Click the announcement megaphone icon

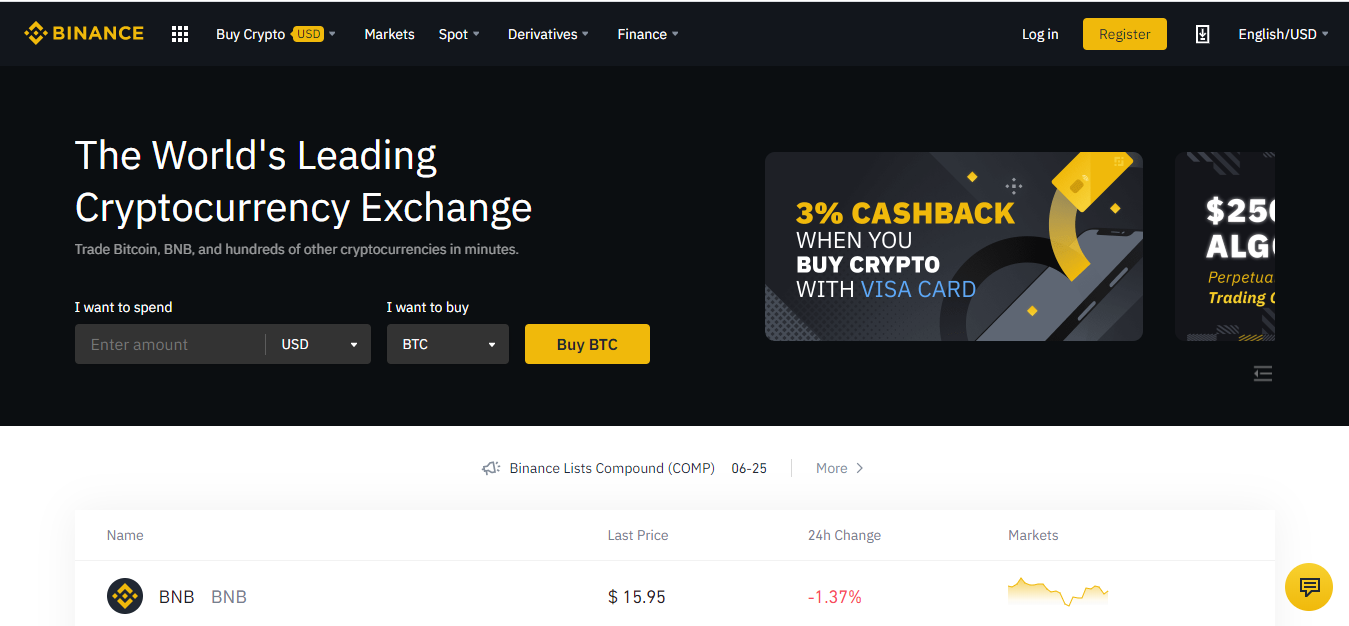point(491,468)
